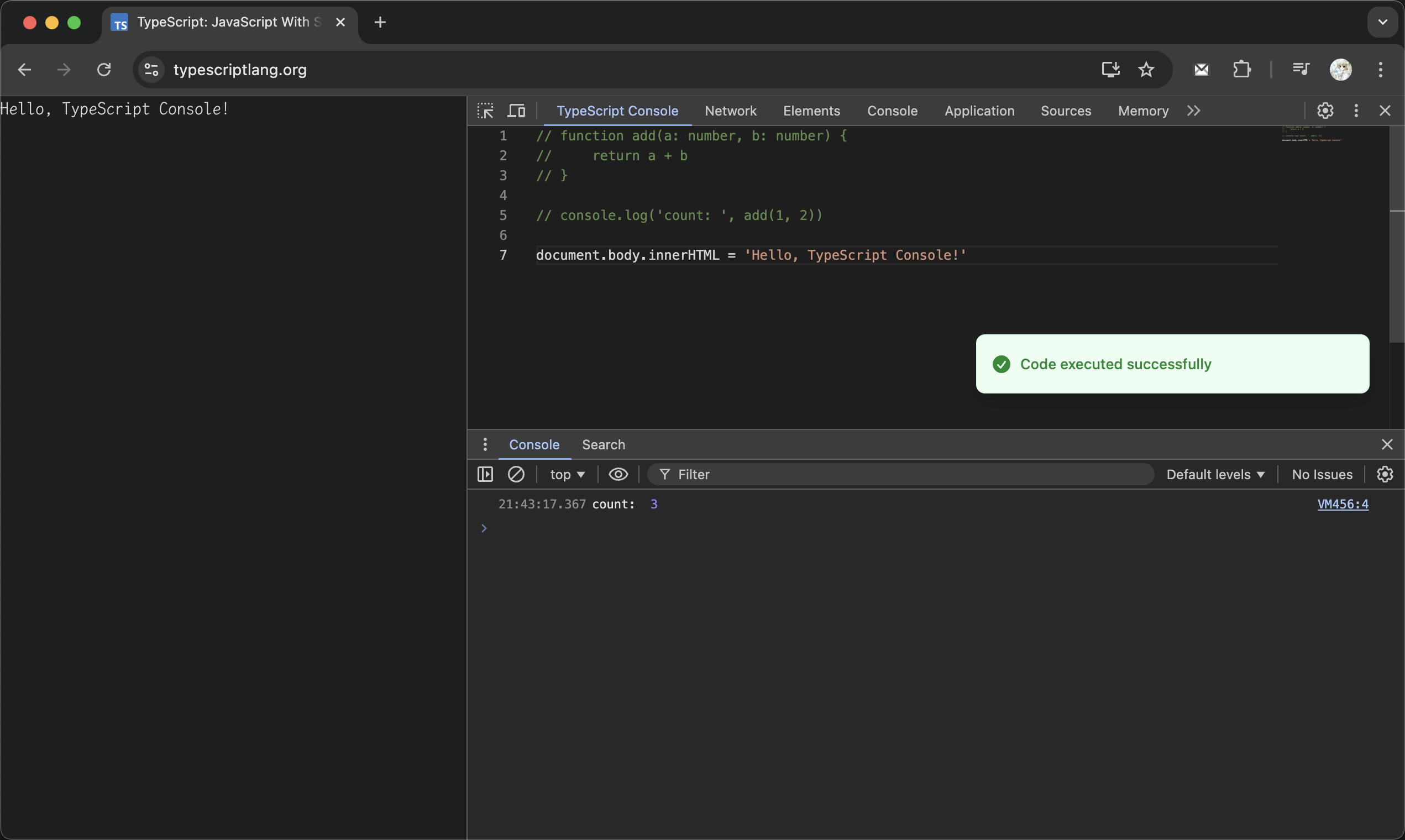
Task: Open the top context dropdown
Action: (567, 474)
